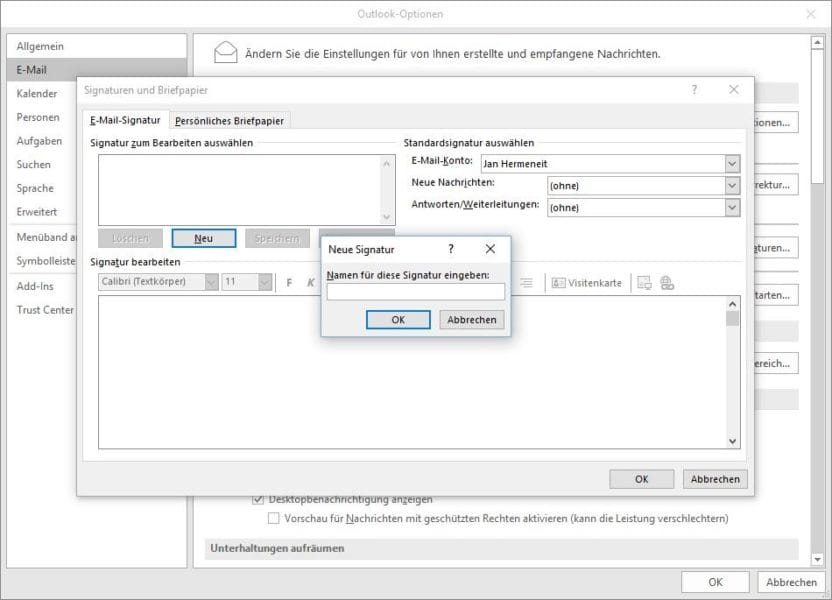Click the right-align paragraph icon
This screenshot has height=600, width=832.
point(526,283)
